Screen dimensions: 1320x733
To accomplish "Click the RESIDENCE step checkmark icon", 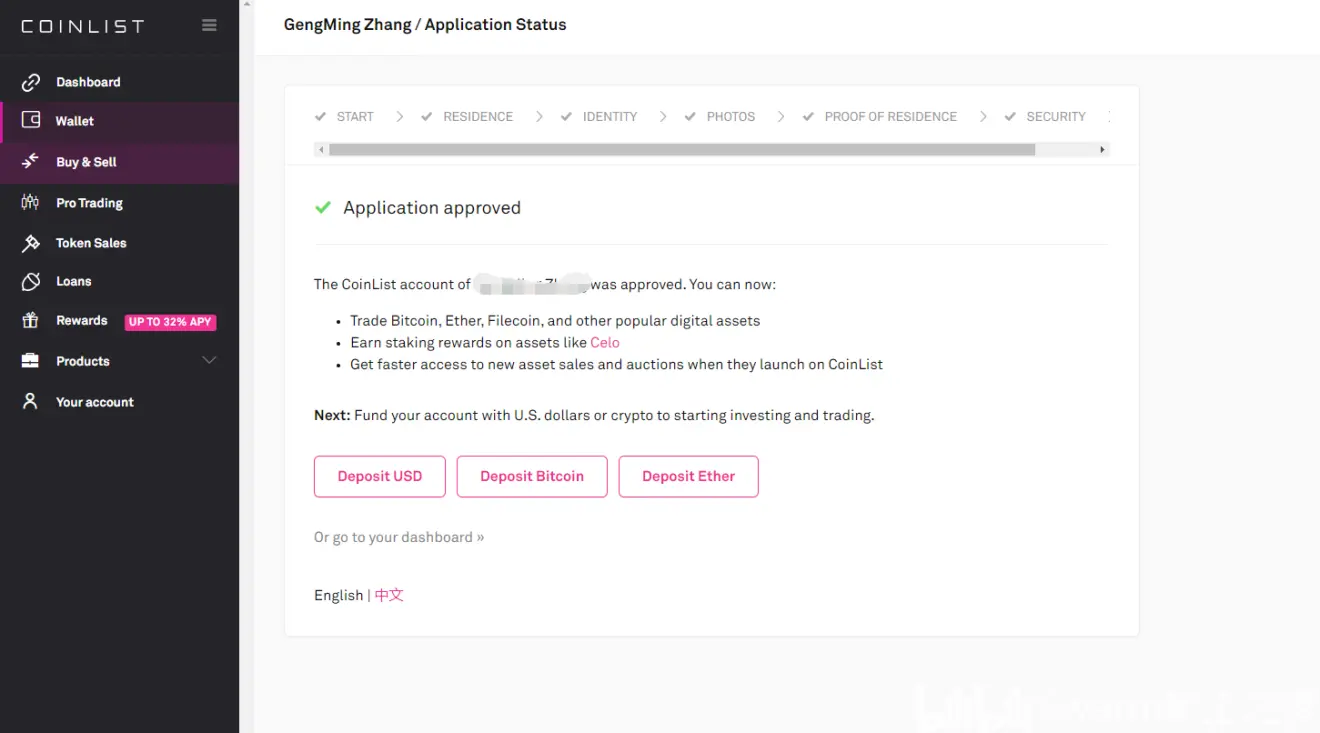I will pos(427,117).
